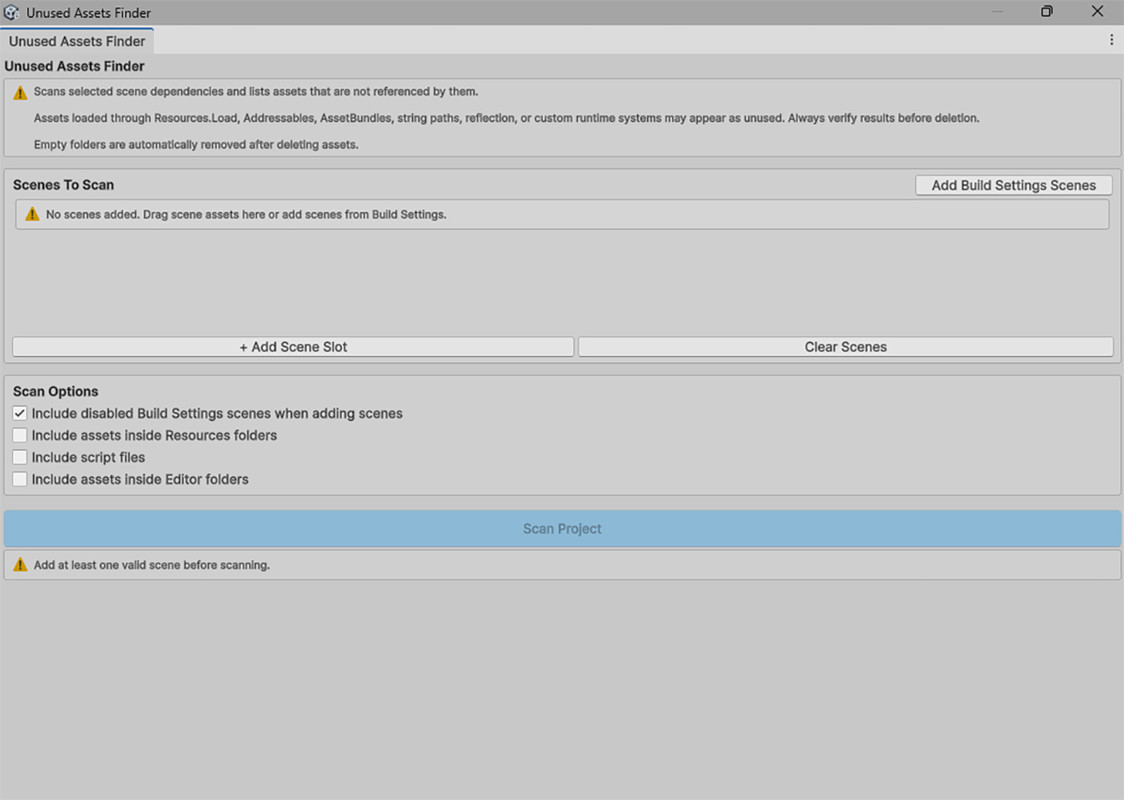
Task: Click the Unity icon in title bar
Action: [11, 12]
